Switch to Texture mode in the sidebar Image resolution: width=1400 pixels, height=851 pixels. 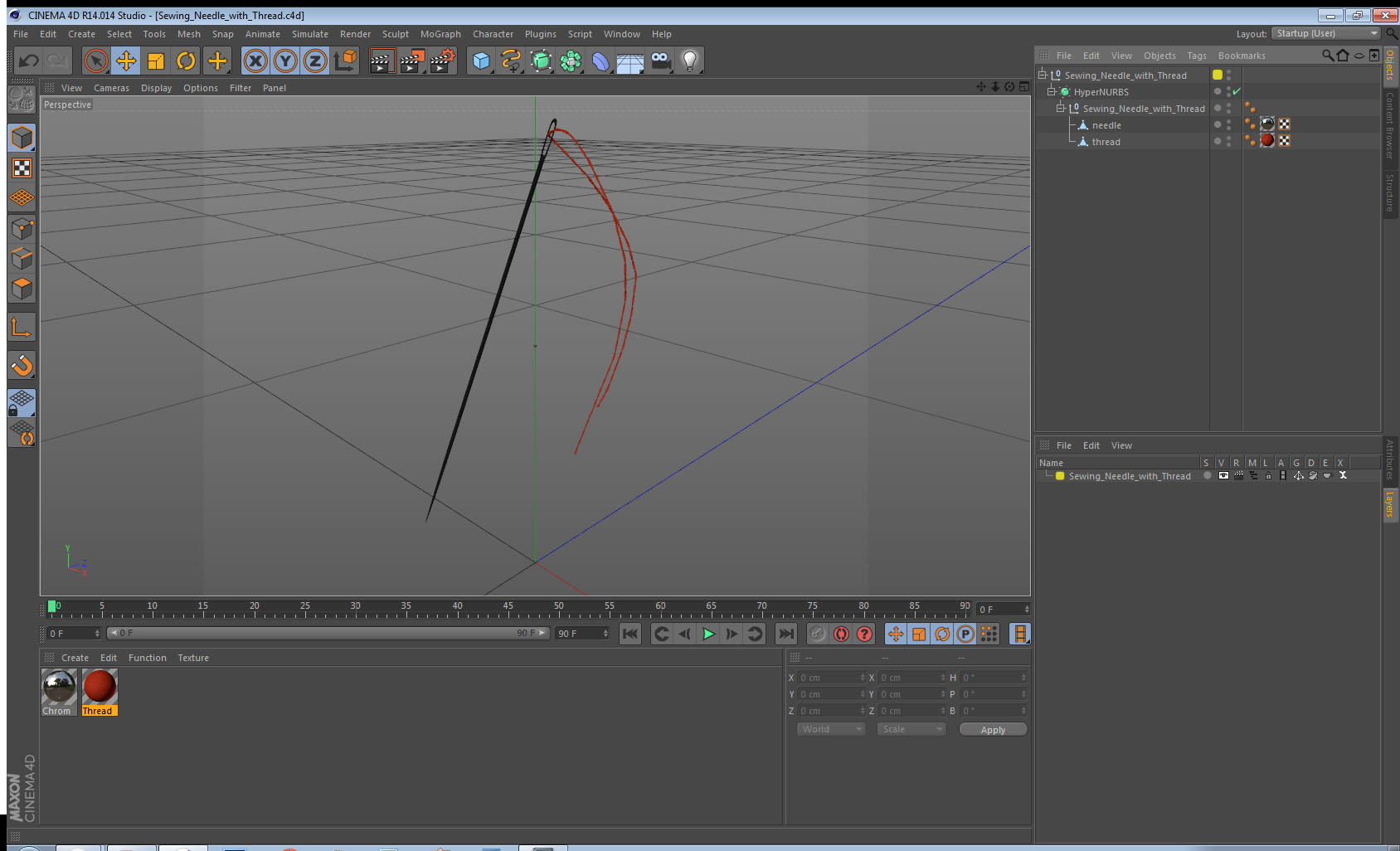[x=22, y=168]
